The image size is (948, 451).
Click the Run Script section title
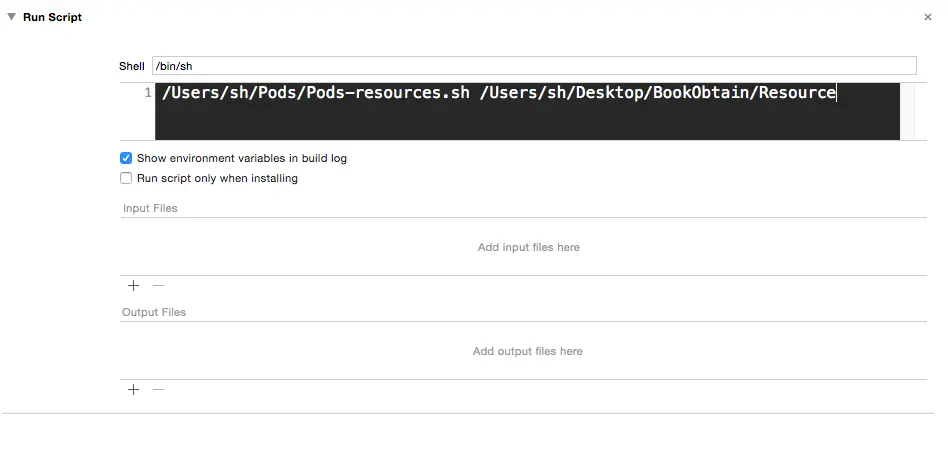[x=53, y=17]
